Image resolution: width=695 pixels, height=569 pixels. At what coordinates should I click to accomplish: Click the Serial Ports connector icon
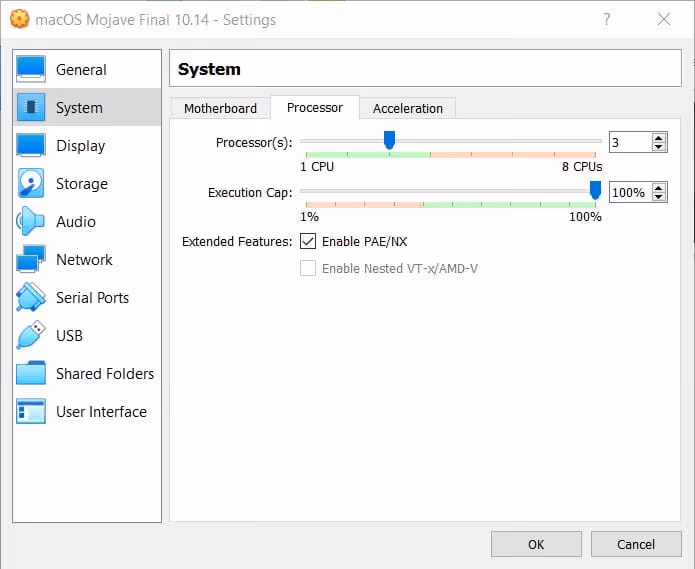[31, 297]
